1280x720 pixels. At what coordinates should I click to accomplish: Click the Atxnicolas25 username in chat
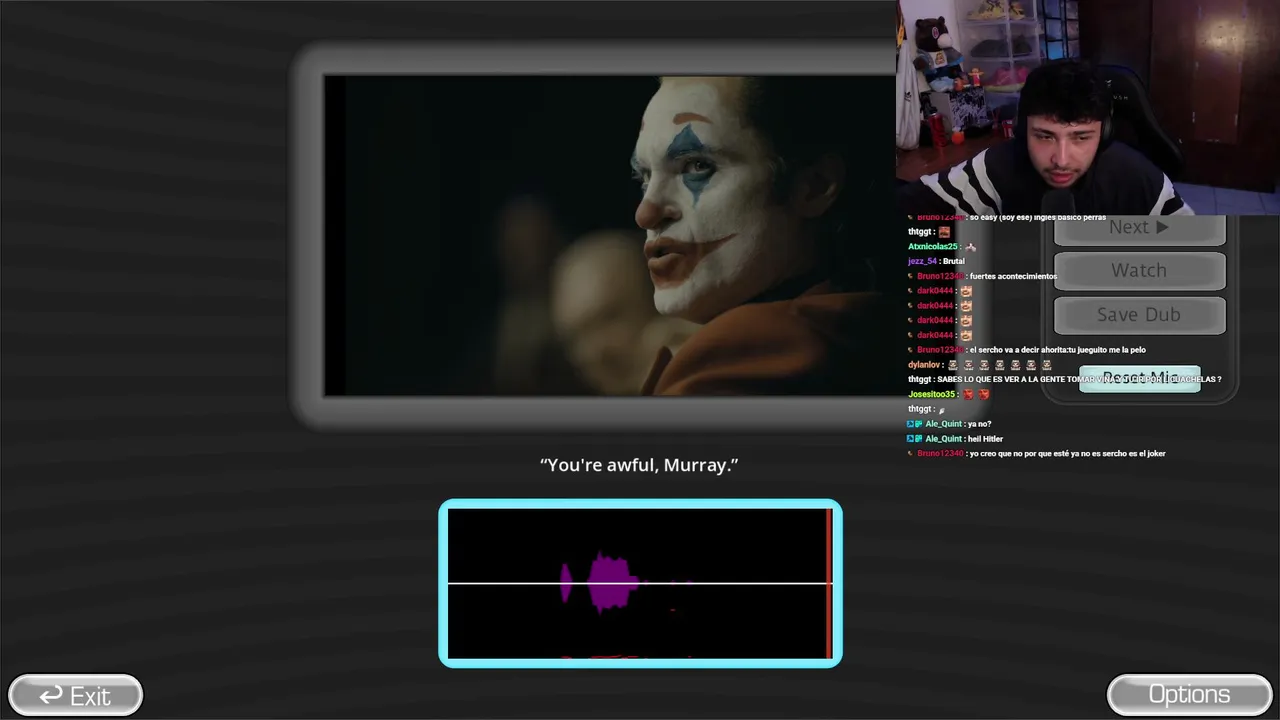(x=933, y=246)
